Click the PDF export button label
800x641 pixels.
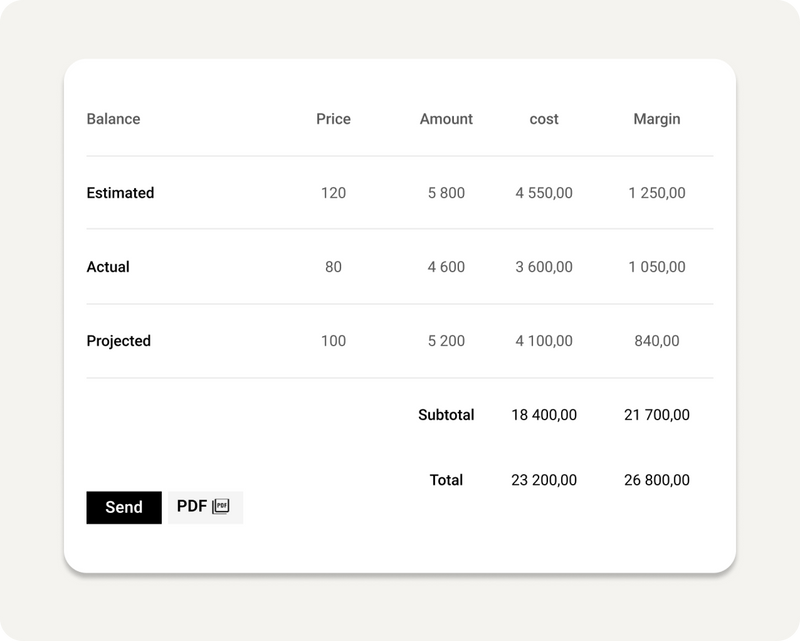click(x=191, y=506)
